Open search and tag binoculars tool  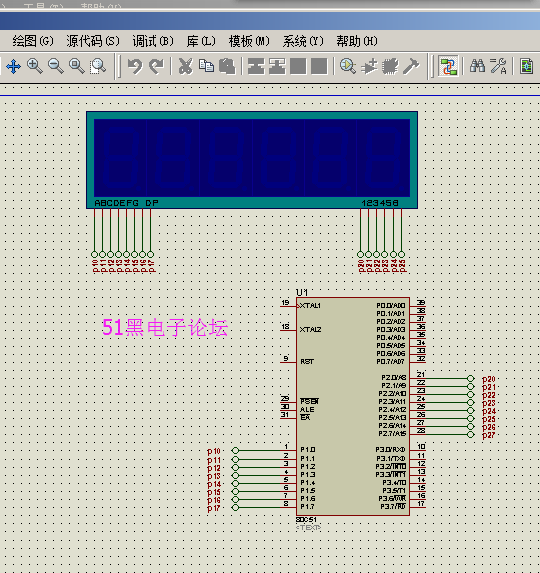coord(477,67)
